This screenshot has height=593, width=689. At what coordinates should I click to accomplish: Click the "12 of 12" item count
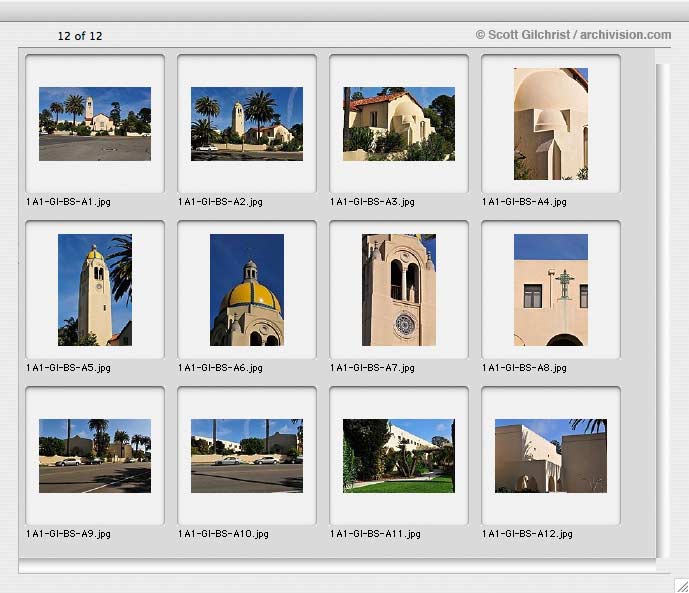[80, 36]
